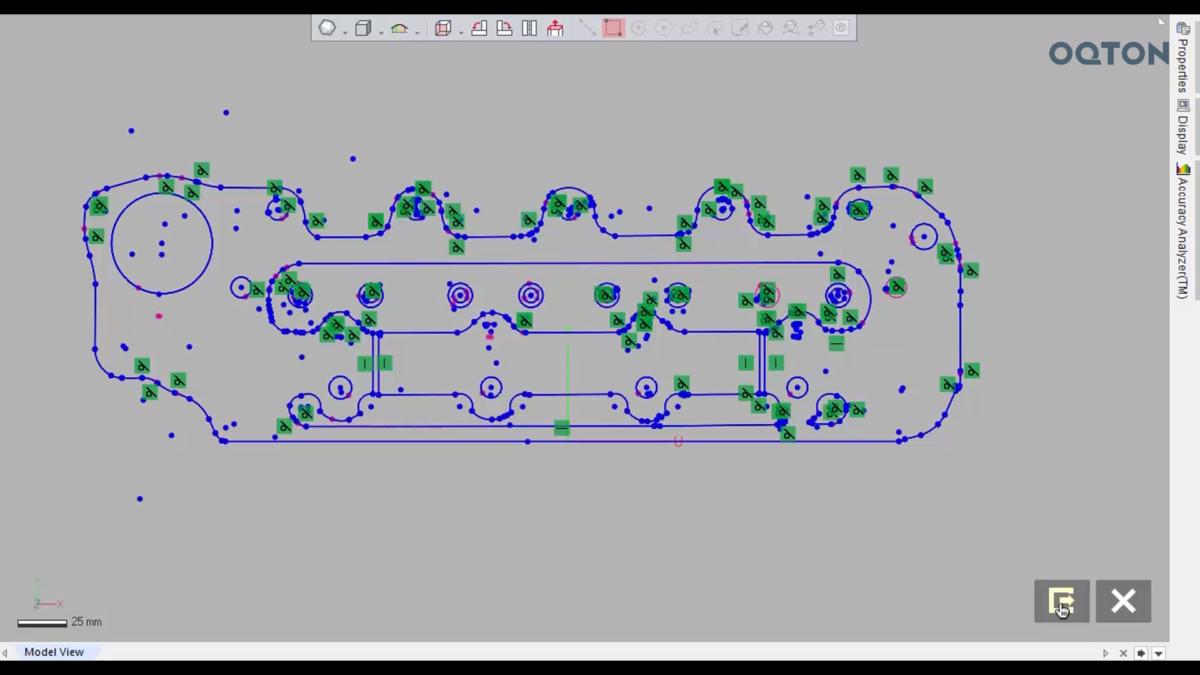Open the viewpoint dropdown arrow
Viewport: 1200px width, 675px height.
point(461,32)
